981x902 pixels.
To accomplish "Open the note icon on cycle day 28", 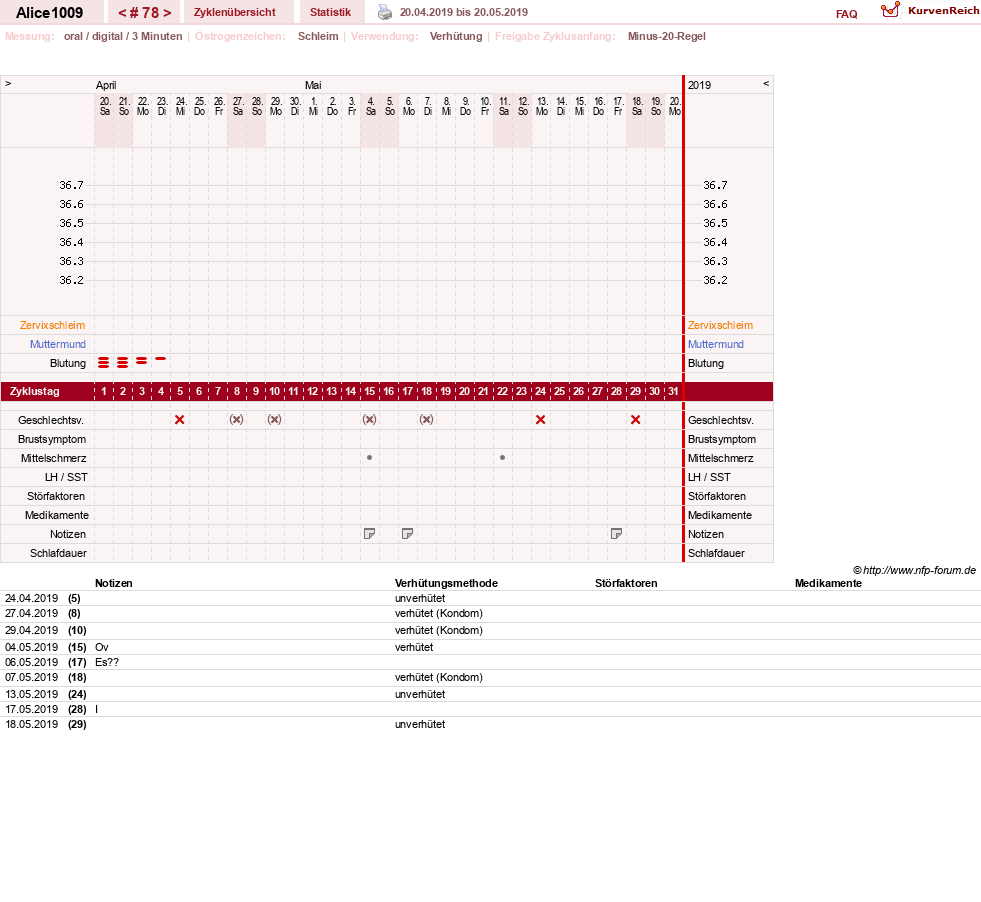I will pyautogui.click(x=616, y=534).
